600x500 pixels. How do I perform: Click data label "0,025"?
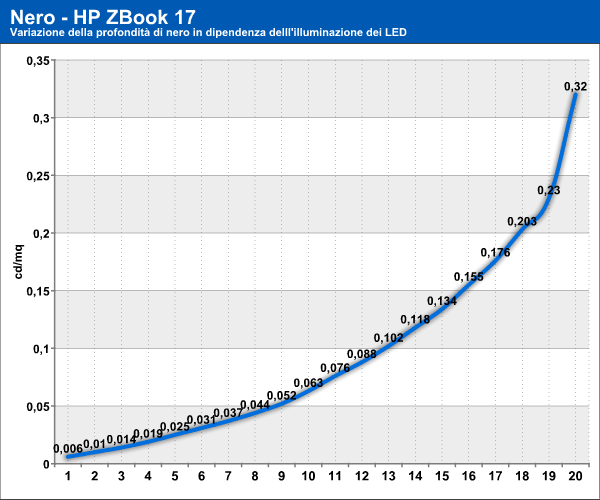point(175,427)
